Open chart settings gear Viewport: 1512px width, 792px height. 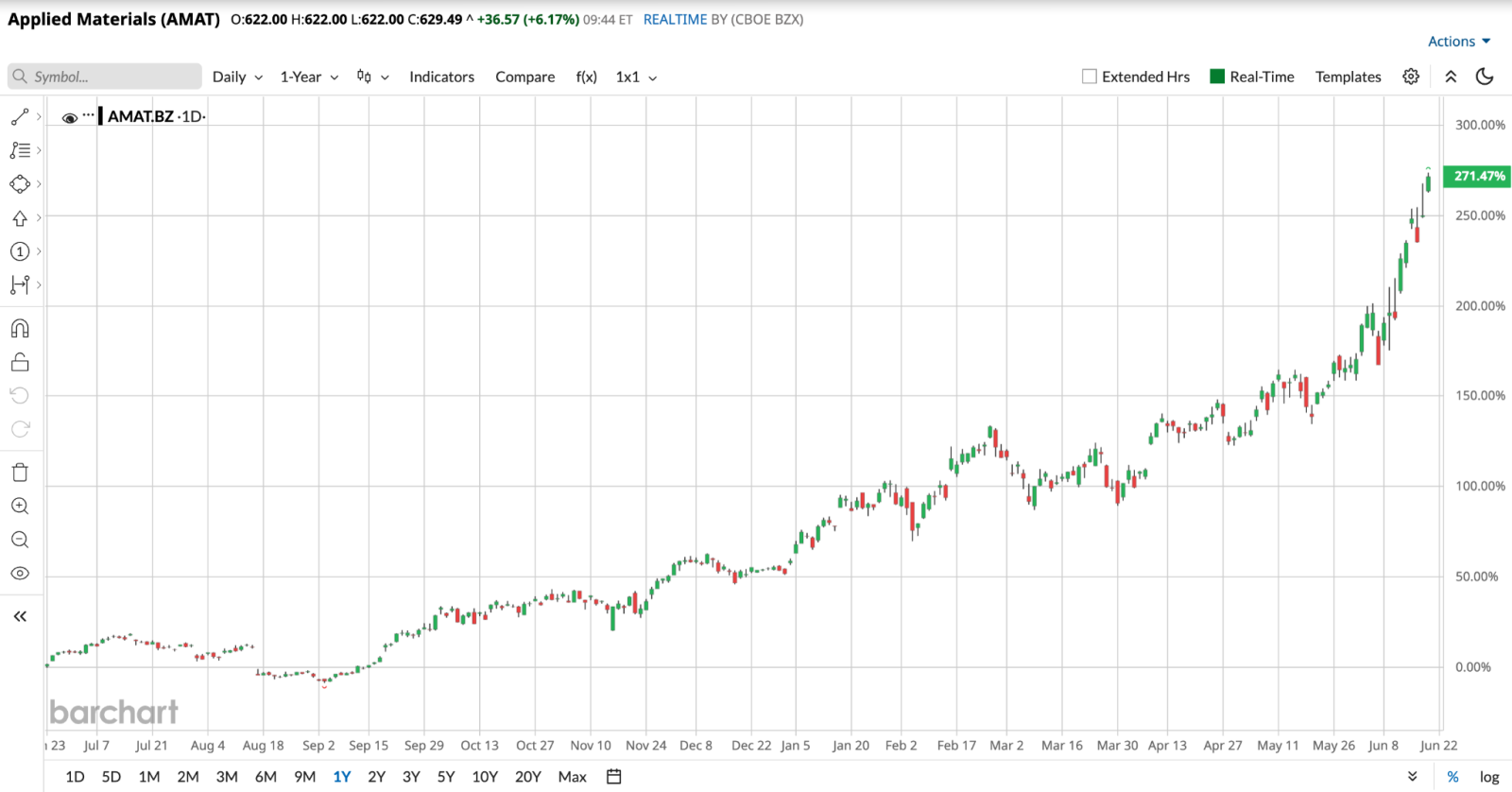pos(1411,77)
